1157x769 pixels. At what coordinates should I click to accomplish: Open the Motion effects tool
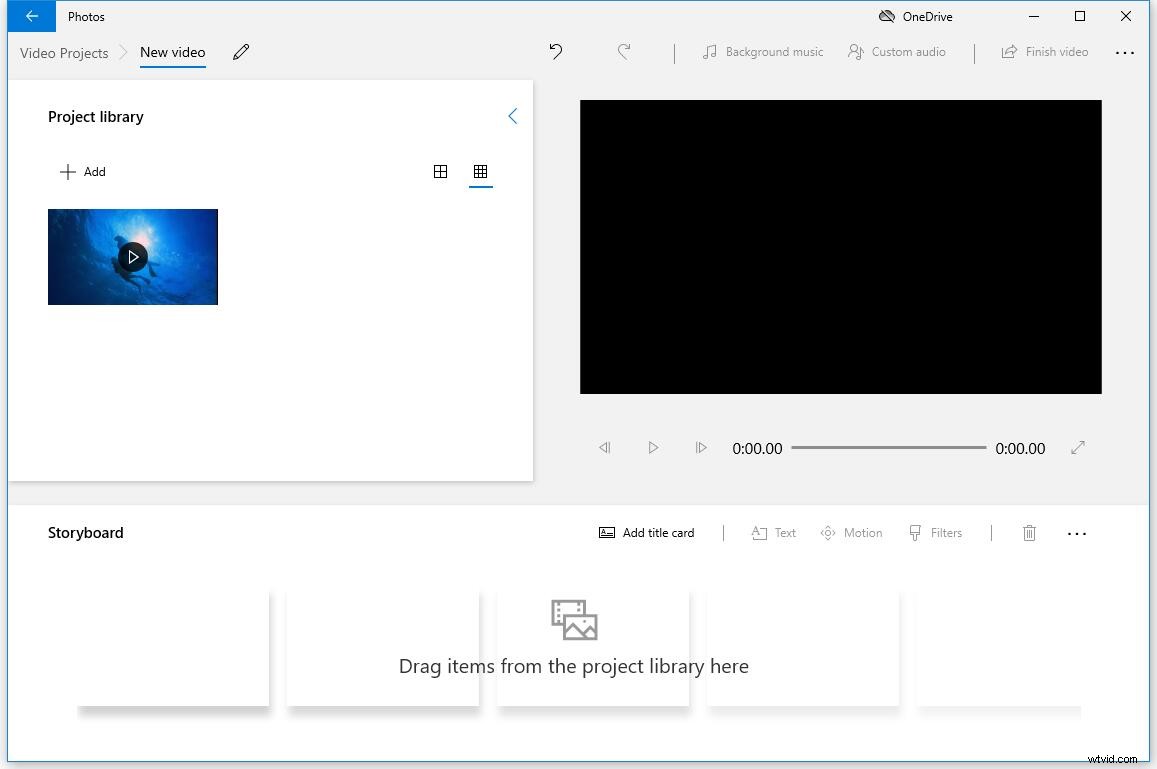point(851,532)
